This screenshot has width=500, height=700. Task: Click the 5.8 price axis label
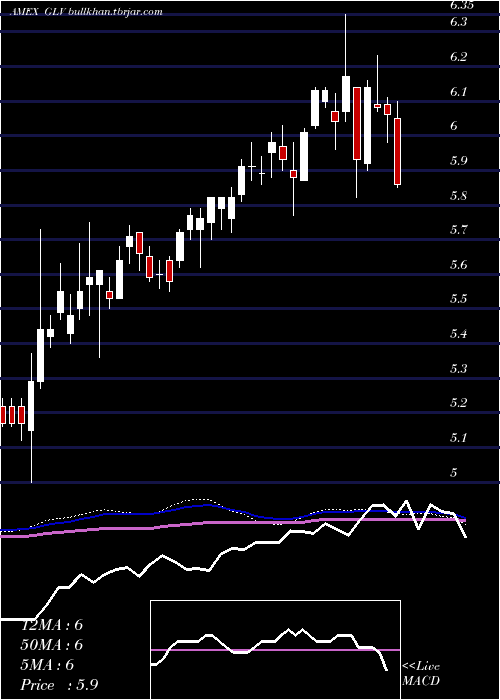(x=458, y=196)
